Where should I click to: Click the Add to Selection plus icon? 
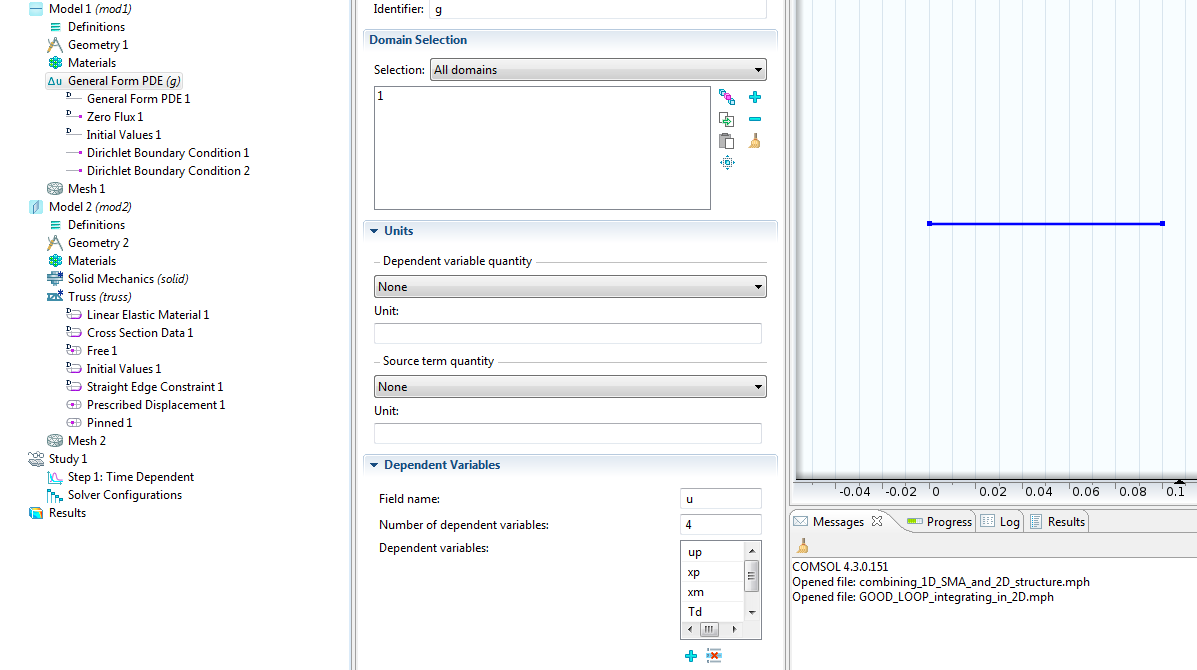[755, 97]
